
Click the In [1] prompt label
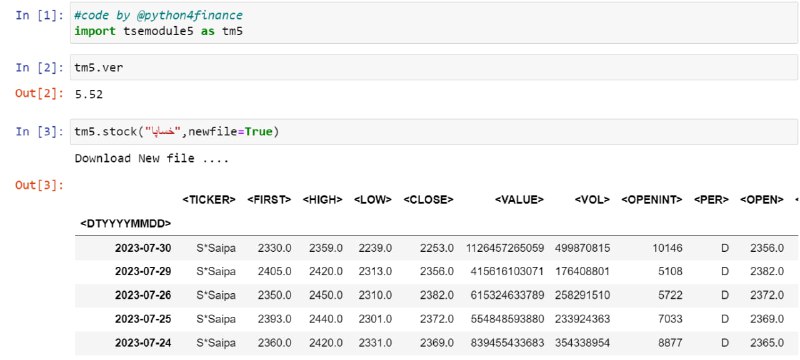point(39,15)
